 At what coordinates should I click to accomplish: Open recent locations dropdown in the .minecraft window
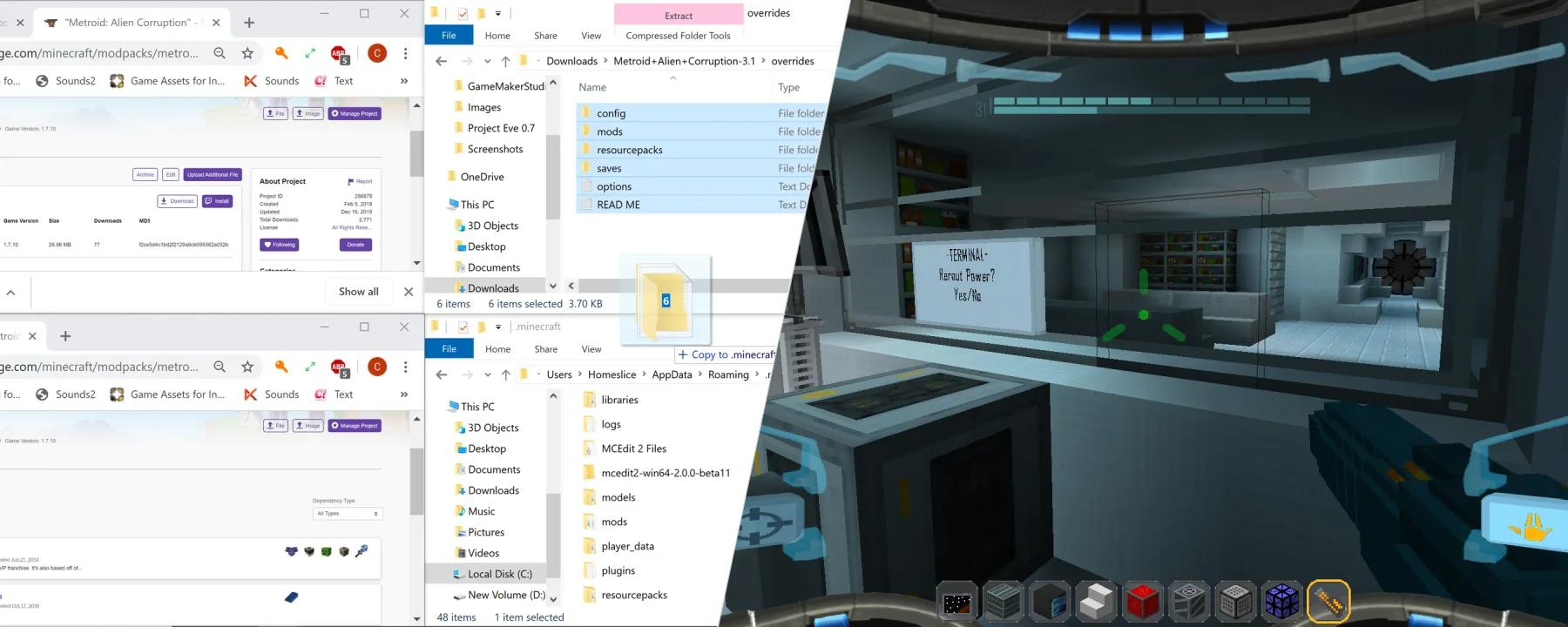click(487, 374)
